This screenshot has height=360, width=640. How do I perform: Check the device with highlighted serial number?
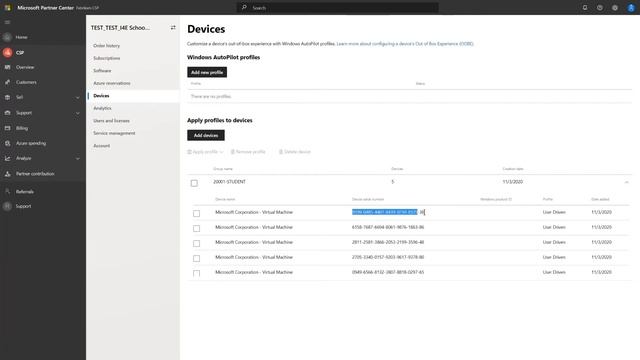point(196,213)
